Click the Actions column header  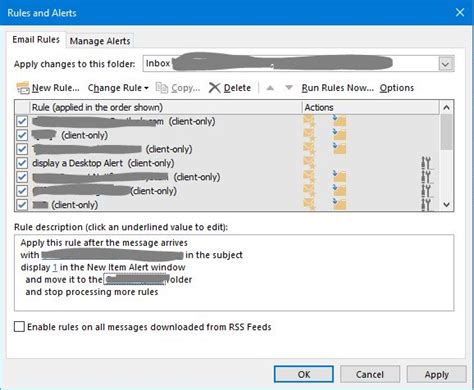pos(371,107)
